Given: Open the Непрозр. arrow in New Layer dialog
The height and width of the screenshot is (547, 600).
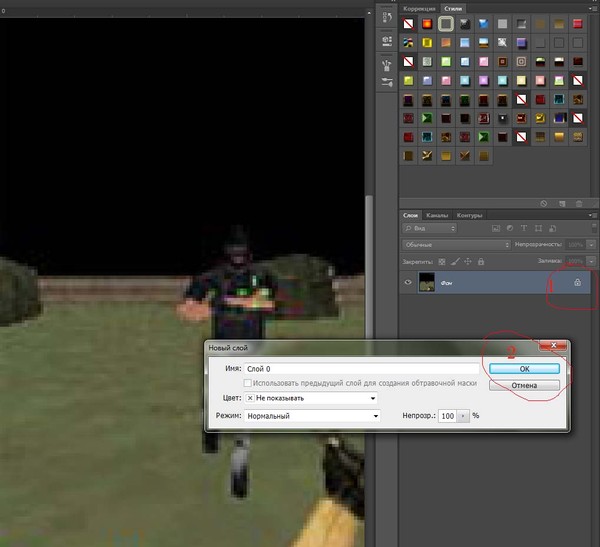Looking at the screenshot, I should coord(463,416).
